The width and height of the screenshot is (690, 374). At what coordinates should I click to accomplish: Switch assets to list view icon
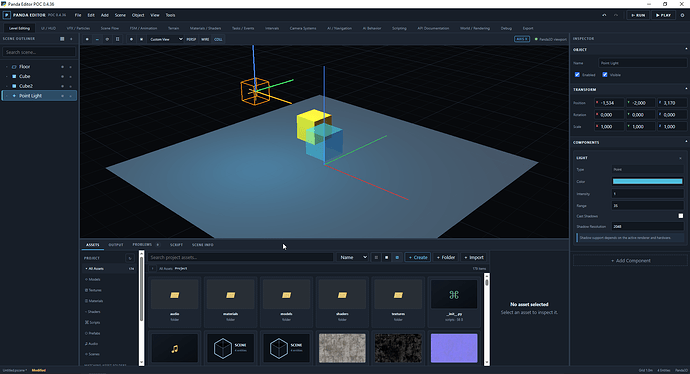(376, 257)
